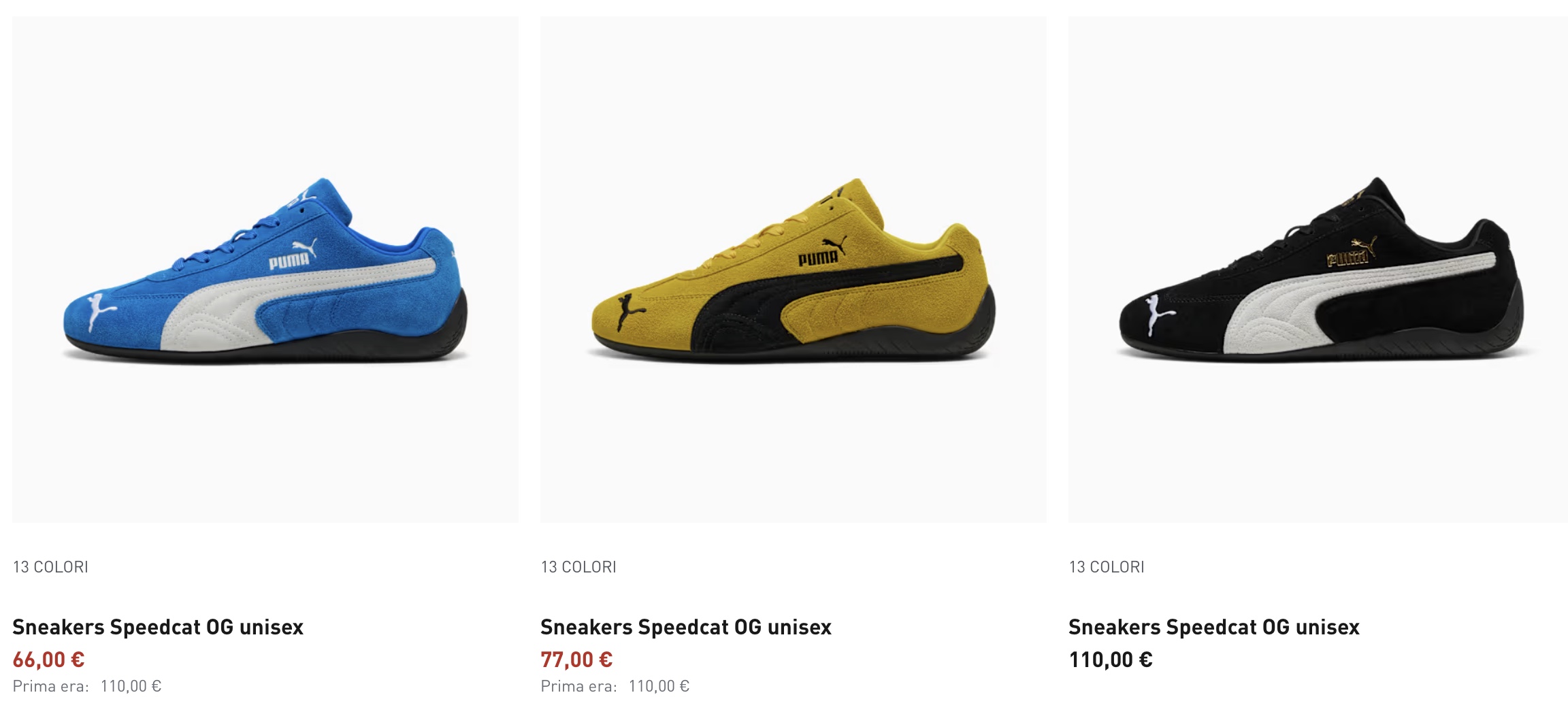Click the black 110,00 € full price

coord(1111,660)
